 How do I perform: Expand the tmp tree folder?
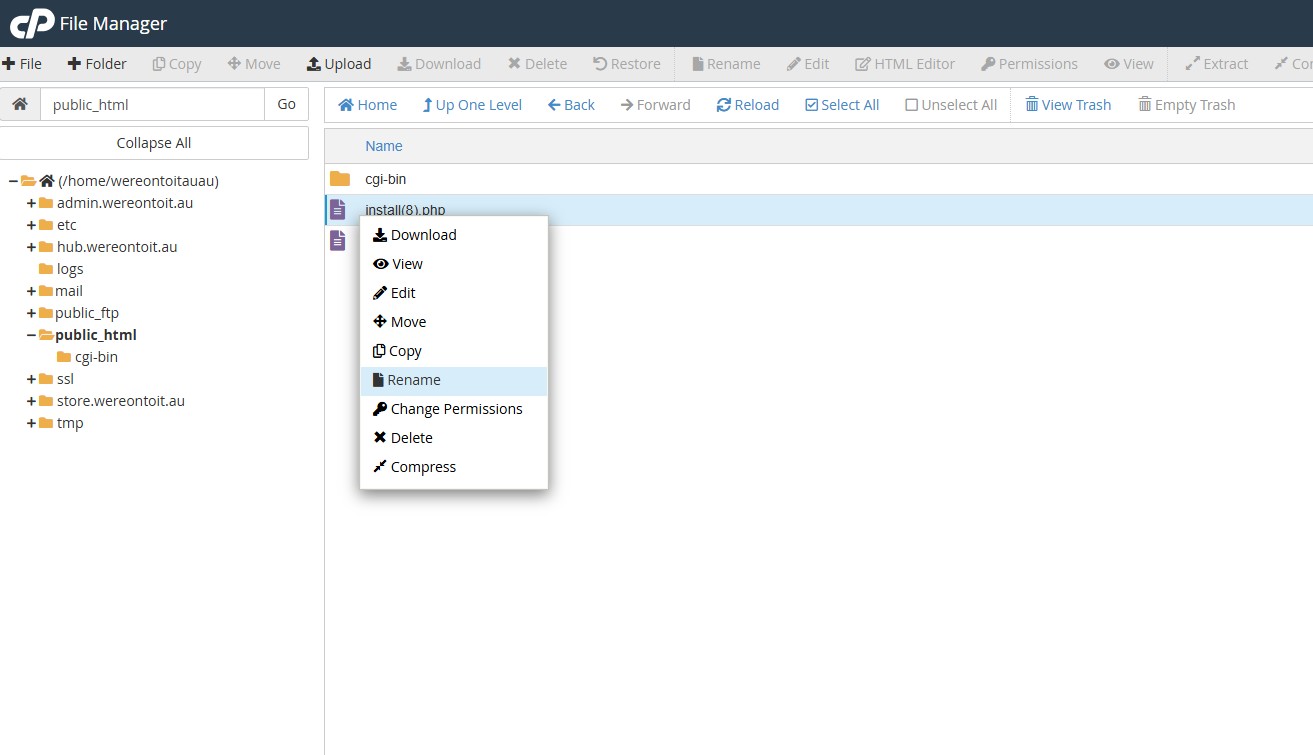click(x=32, y=423)
